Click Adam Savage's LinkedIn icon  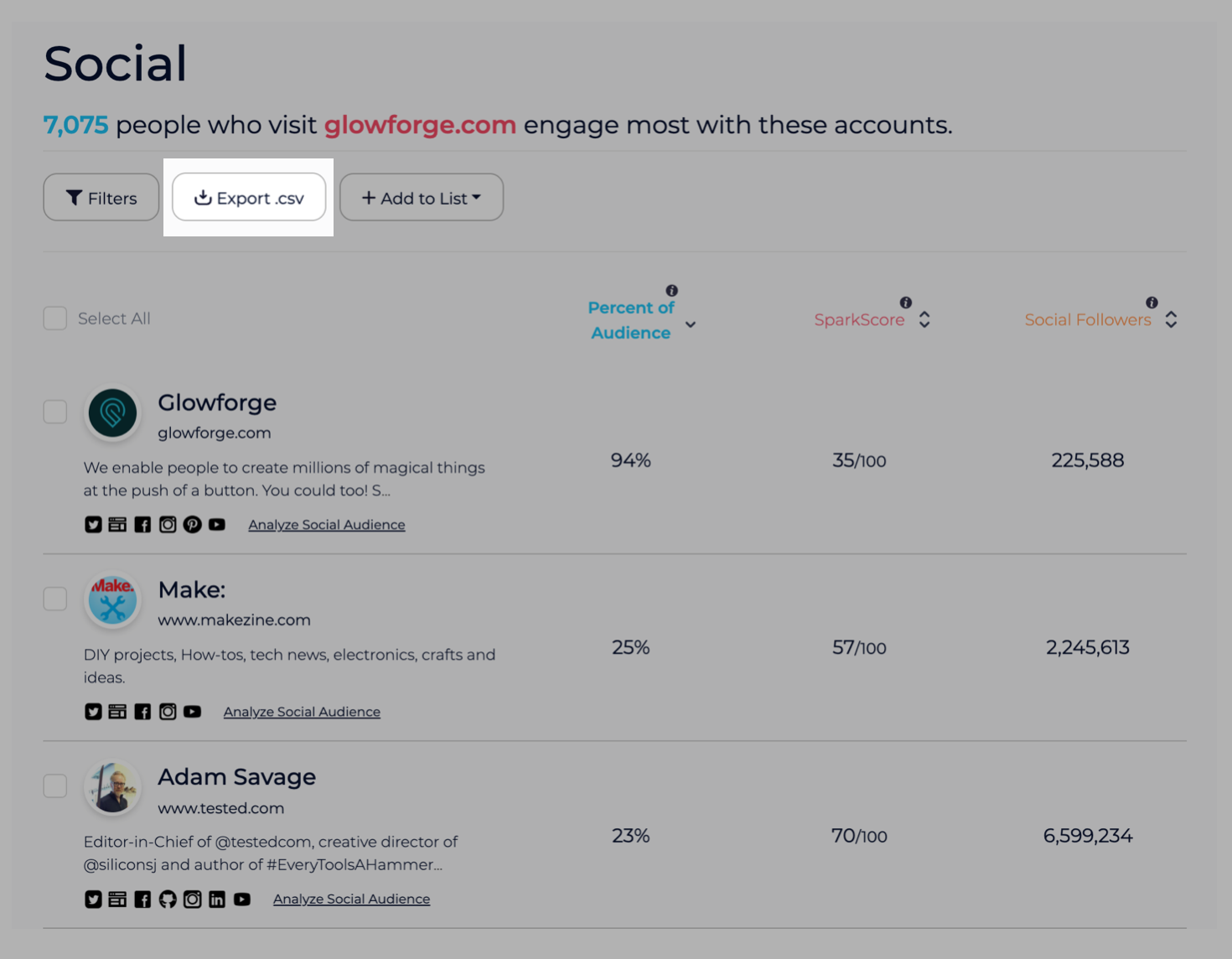pyautogui.click(x=217, y=899)
